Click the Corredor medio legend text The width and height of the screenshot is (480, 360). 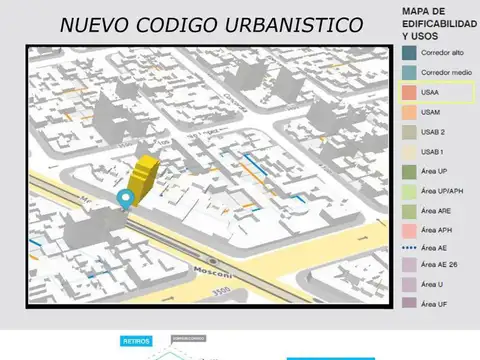446,72
